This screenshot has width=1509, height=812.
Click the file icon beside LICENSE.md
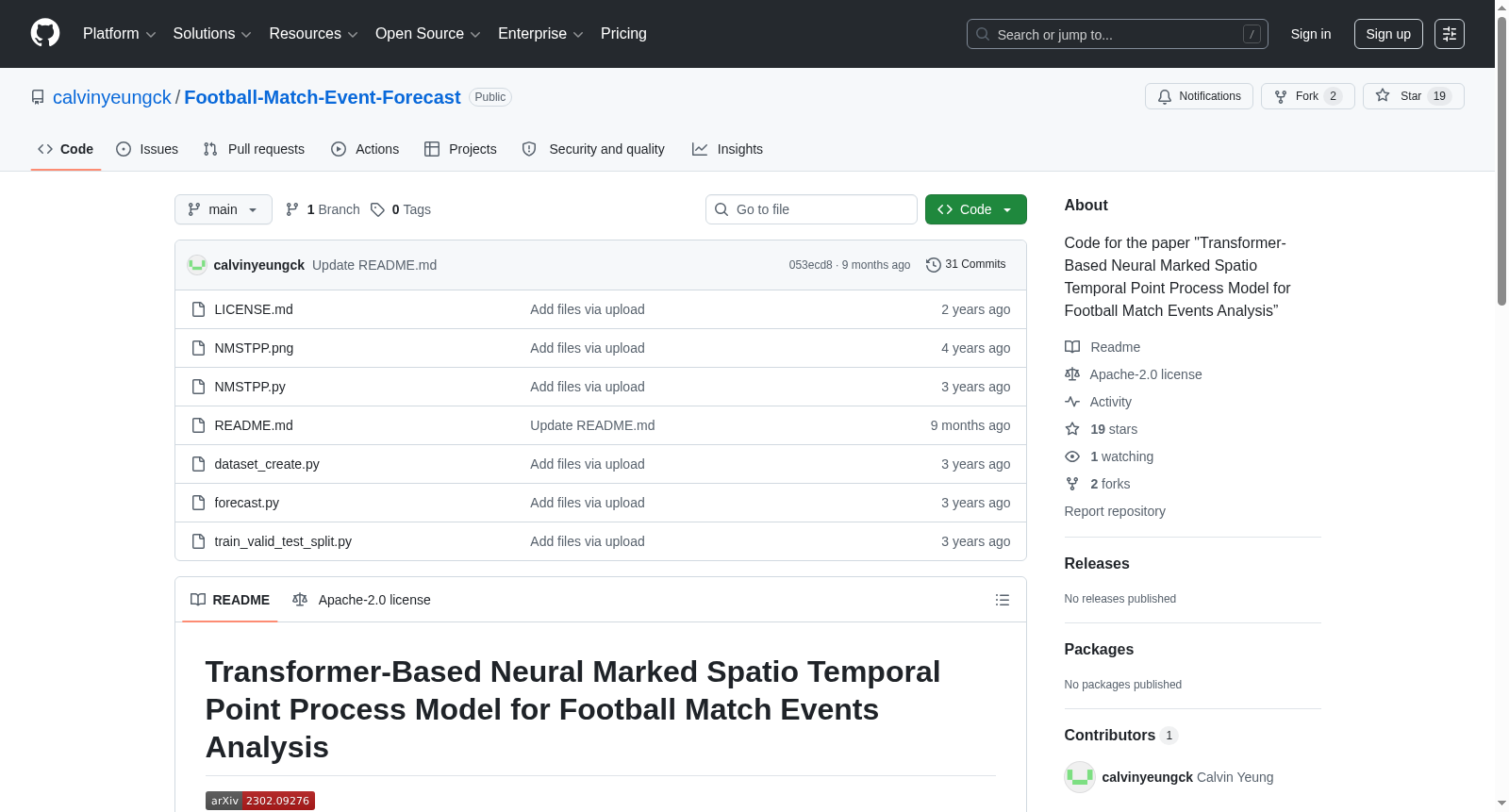point(198,309)
